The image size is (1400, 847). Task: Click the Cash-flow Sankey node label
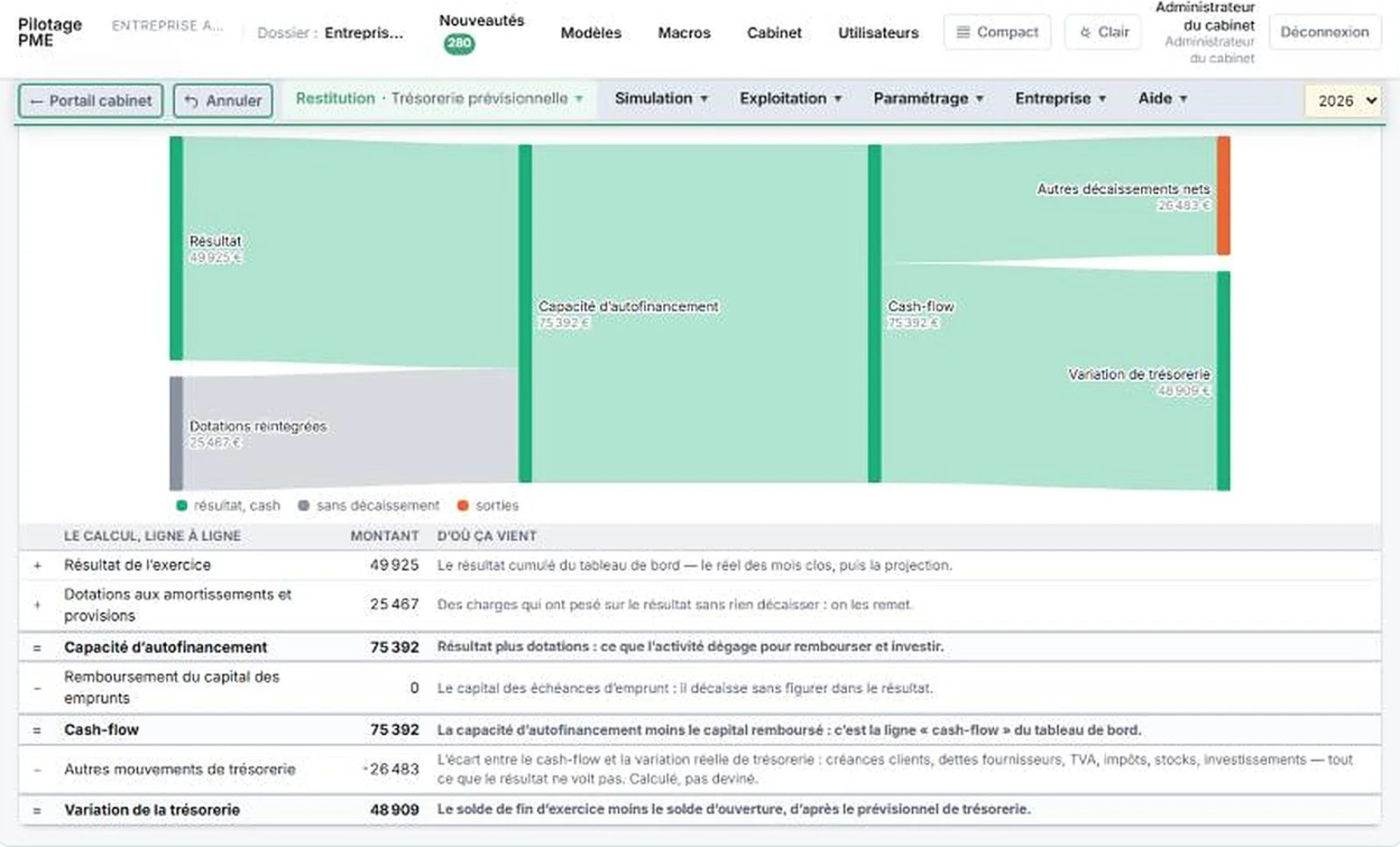tap(921, 307)
